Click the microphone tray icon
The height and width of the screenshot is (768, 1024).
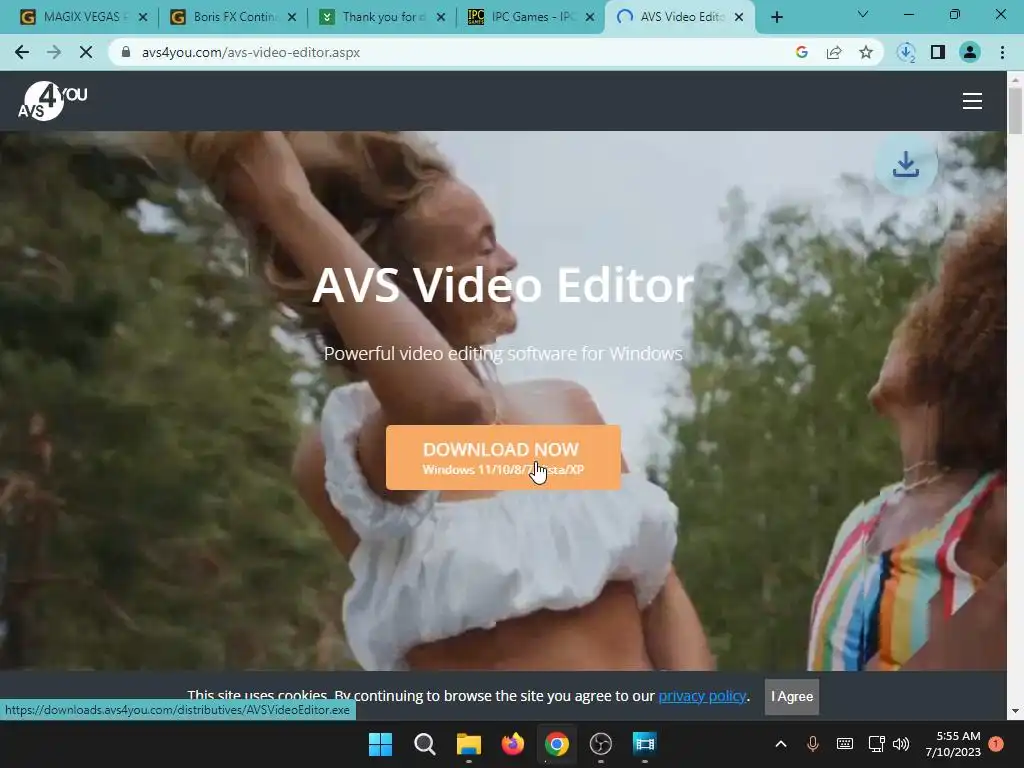[812, 744]
